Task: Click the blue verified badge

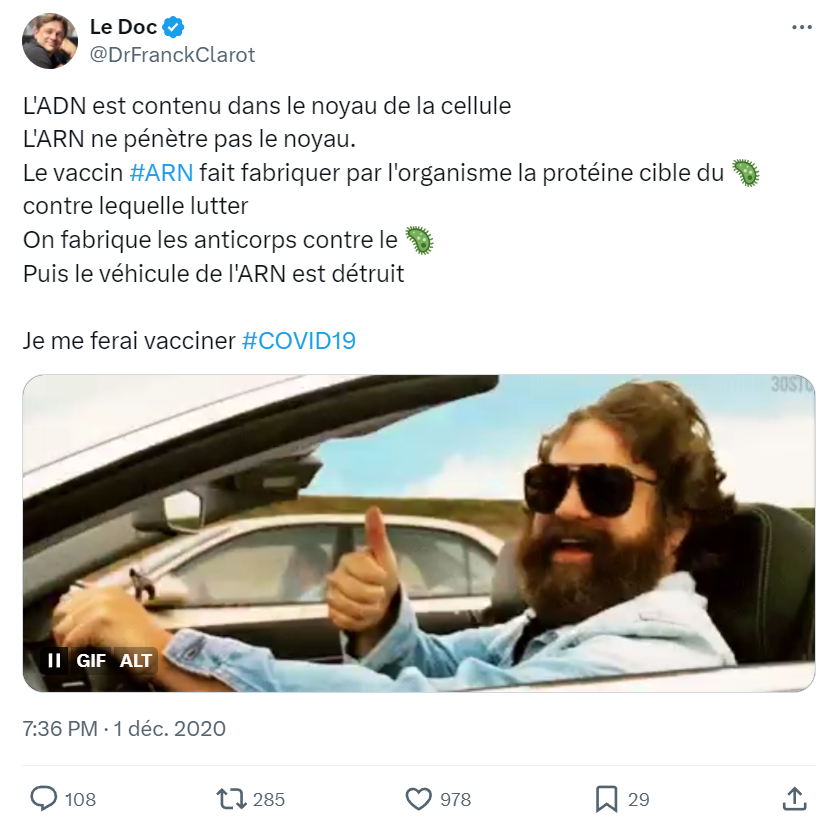Action: (x=173, y=27)
